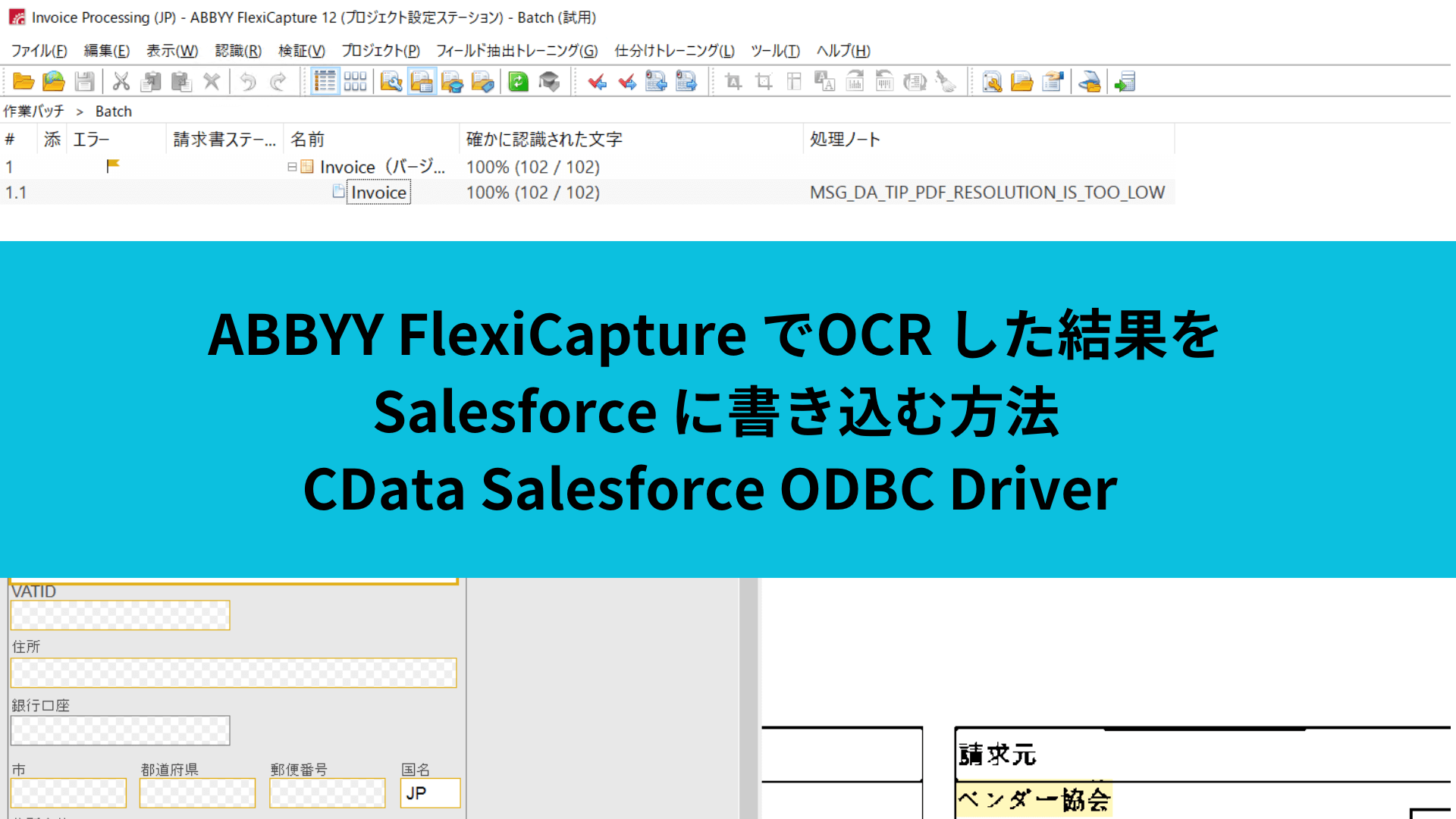Select the Batch breadcrumb entry
Screen dimensions: 1456x819
(x=114, y=111)
